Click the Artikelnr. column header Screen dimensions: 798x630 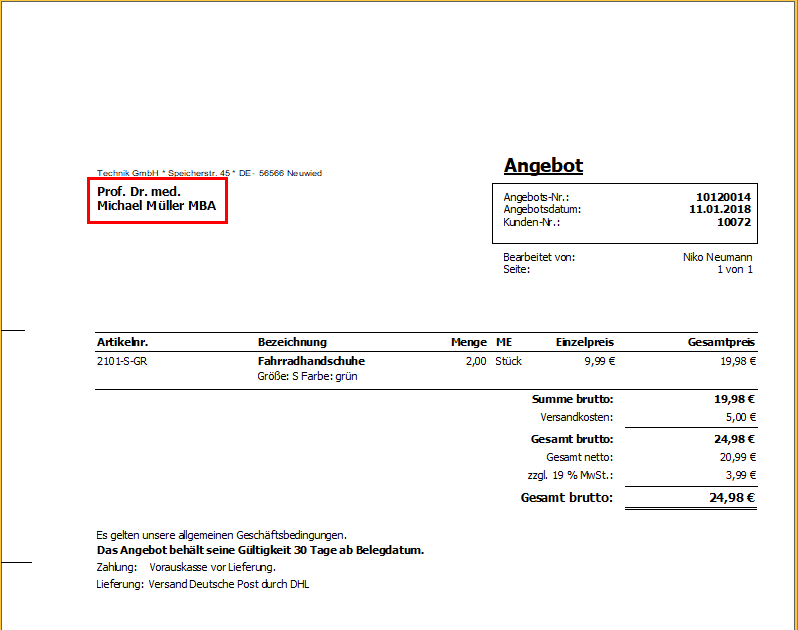pos(122,342)
